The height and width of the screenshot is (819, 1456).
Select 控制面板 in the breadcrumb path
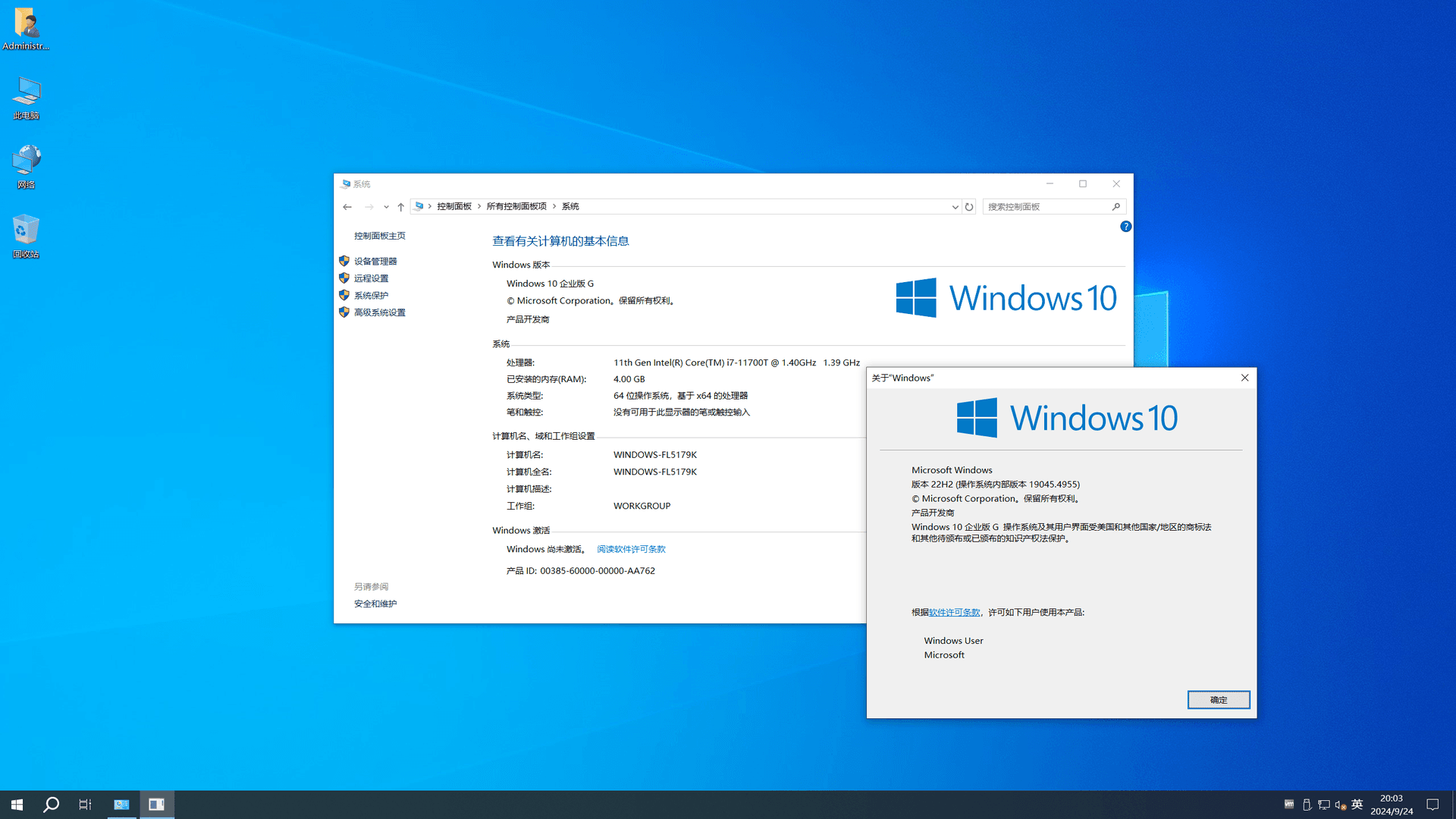tap(454, 206)
